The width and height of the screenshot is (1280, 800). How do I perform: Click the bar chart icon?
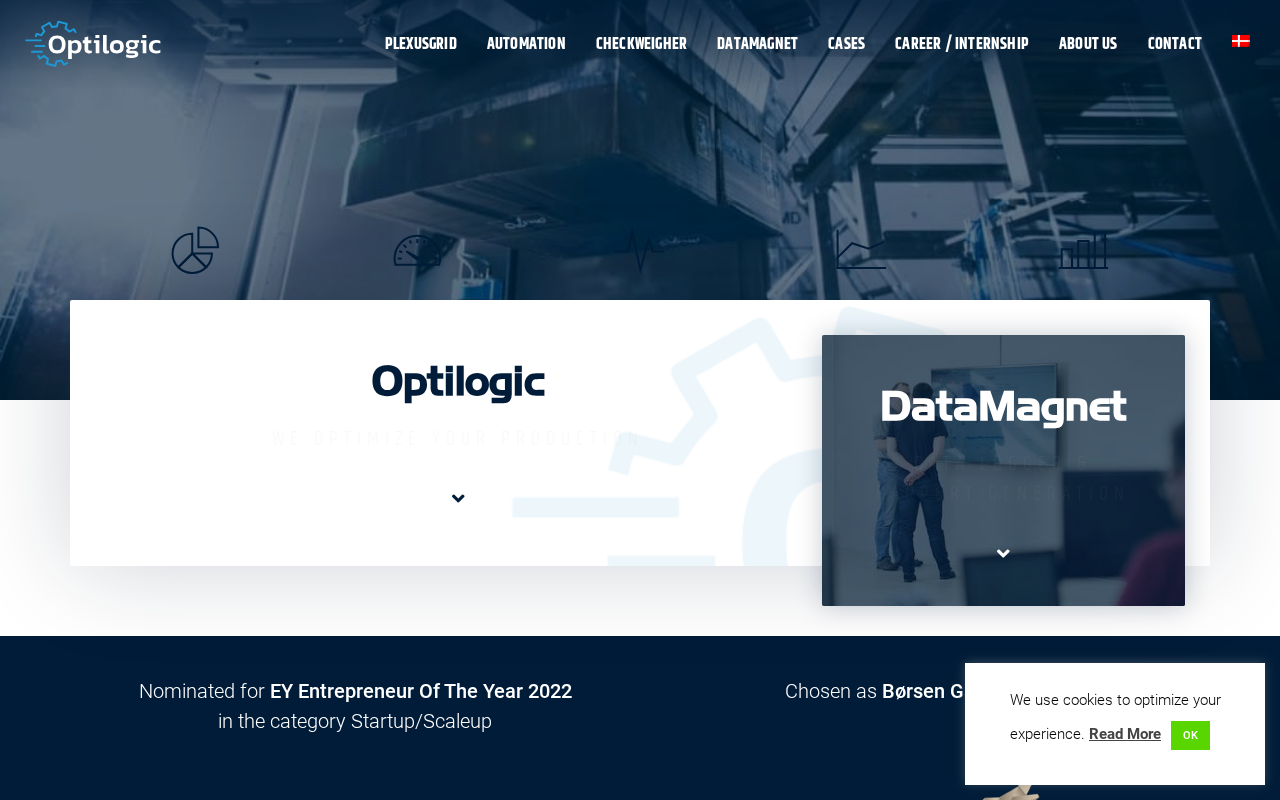click(1084, 251)
